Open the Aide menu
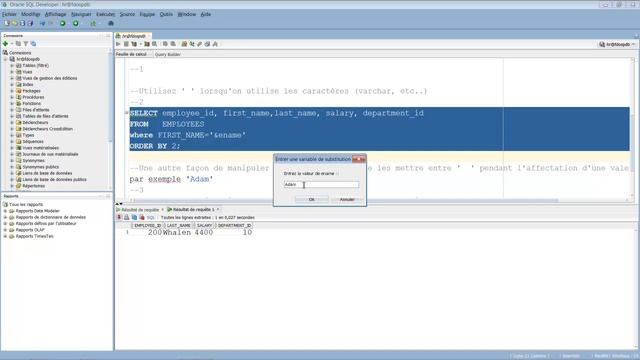 [x=205, y=14]
